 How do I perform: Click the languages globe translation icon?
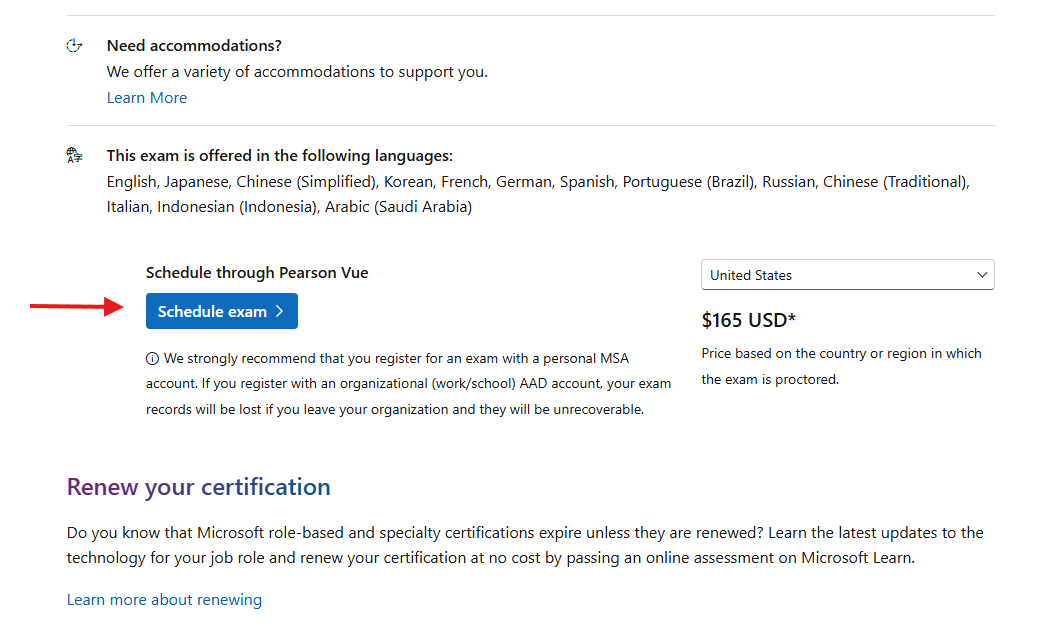pos(74,156)
